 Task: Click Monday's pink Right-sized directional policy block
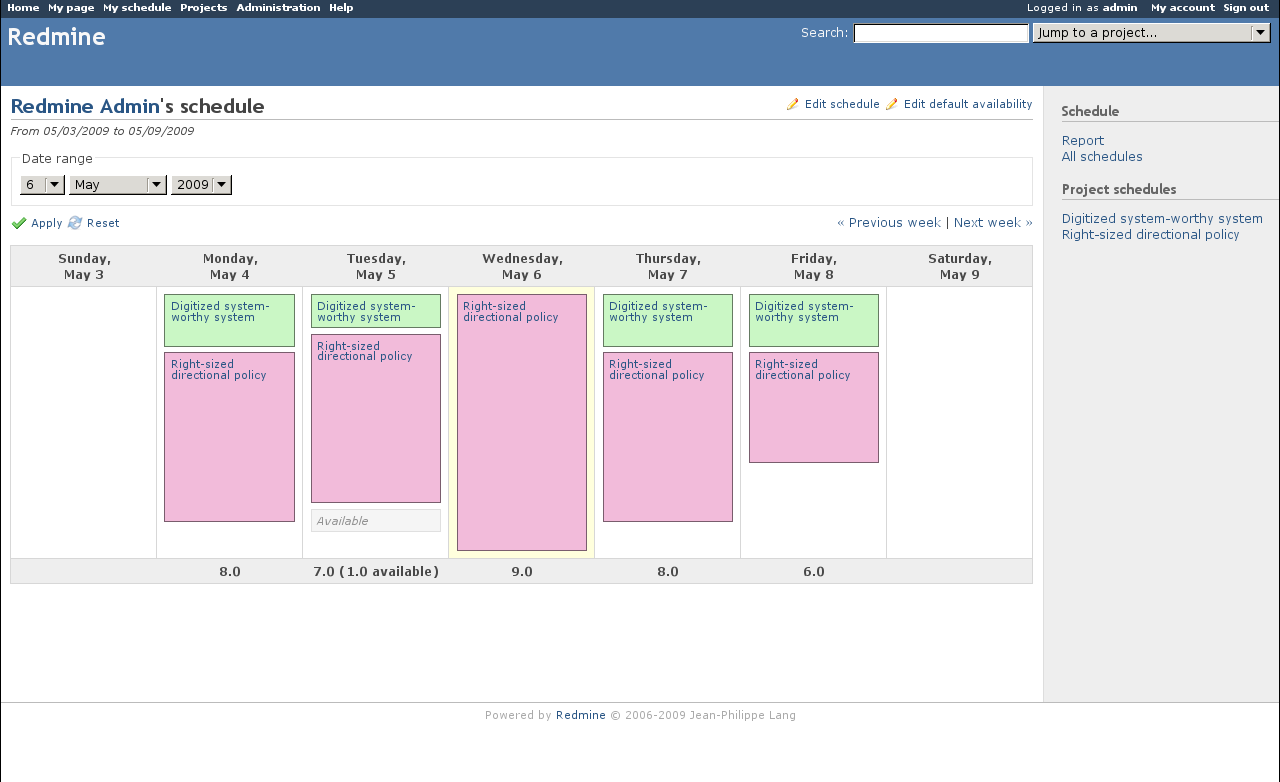[229, 437]
